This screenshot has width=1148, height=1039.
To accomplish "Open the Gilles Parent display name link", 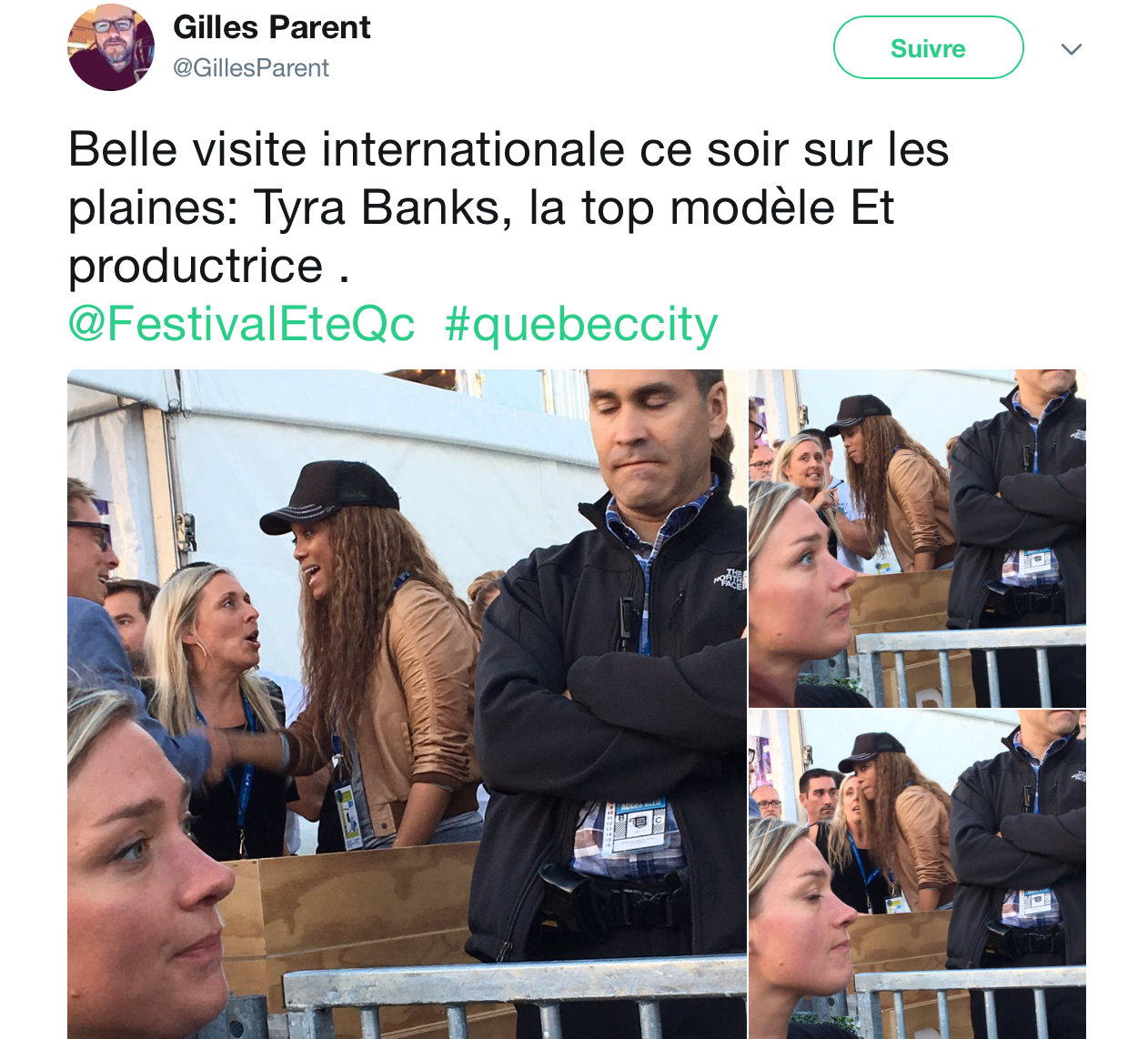I will [271, 27].
